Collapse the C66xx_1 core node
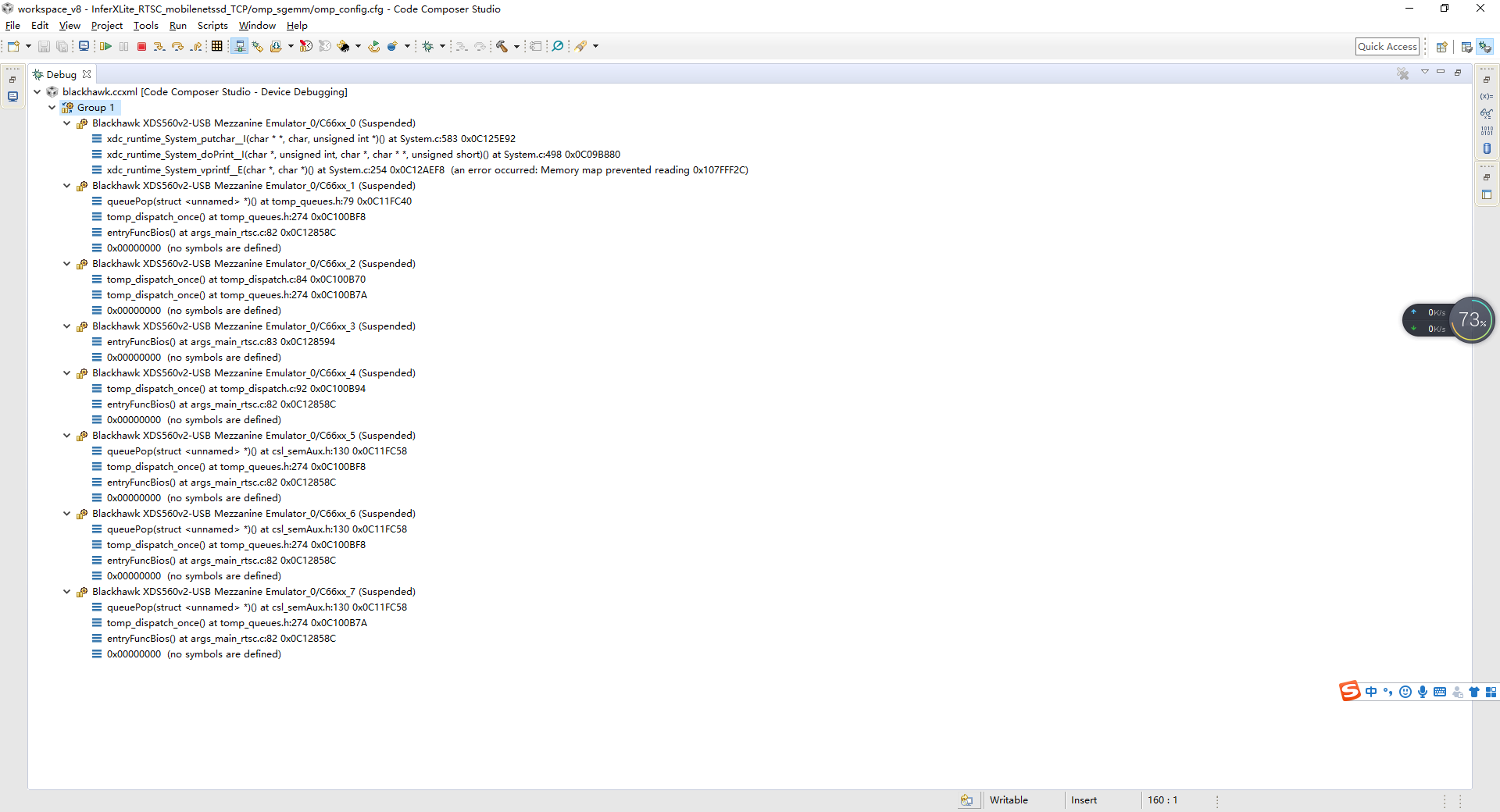This screenshot has height=812, width=1500. (x=66, y=186)
